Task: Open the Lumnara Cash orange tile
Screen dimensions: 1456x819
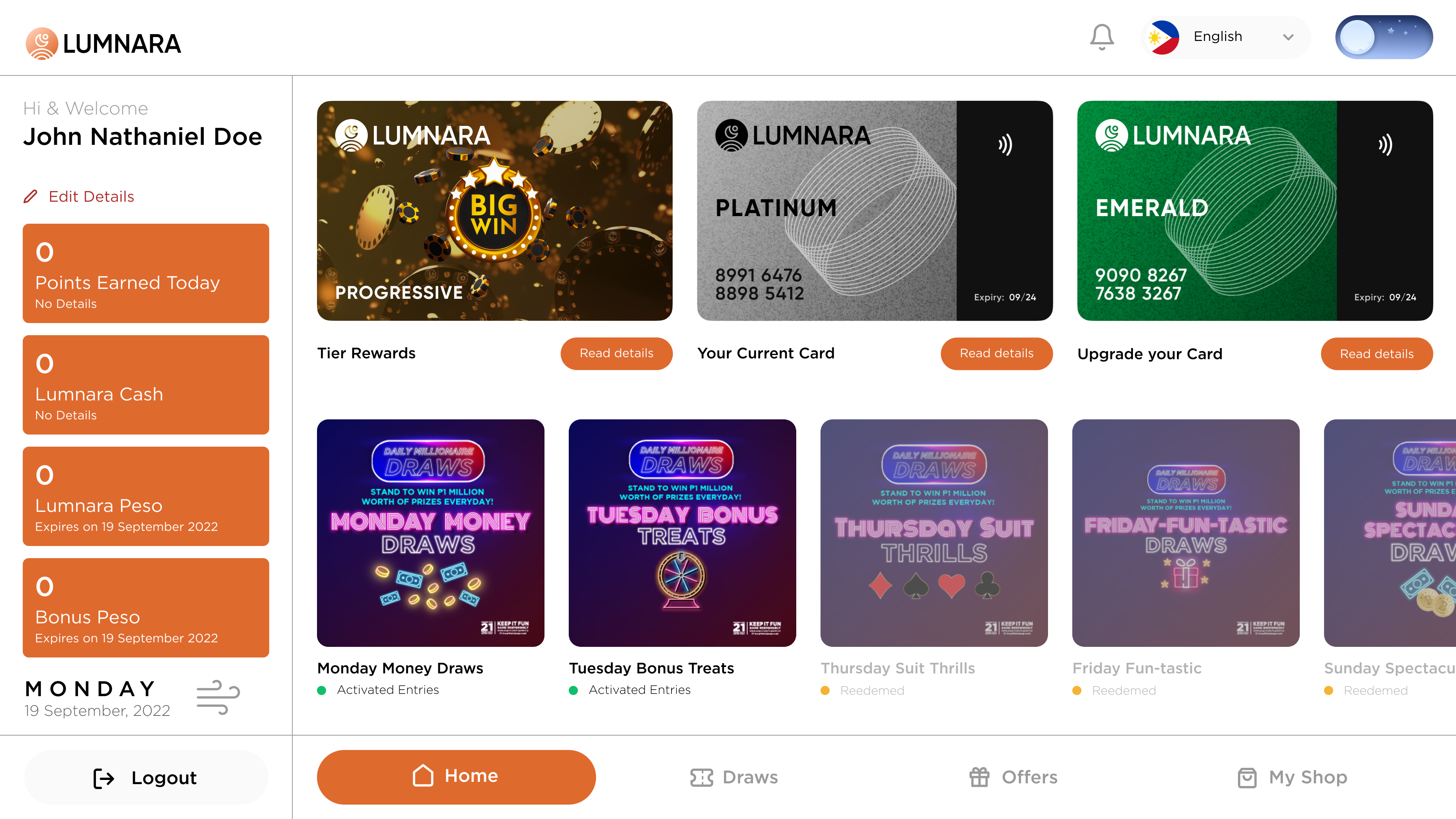Action: pos(146,385)
